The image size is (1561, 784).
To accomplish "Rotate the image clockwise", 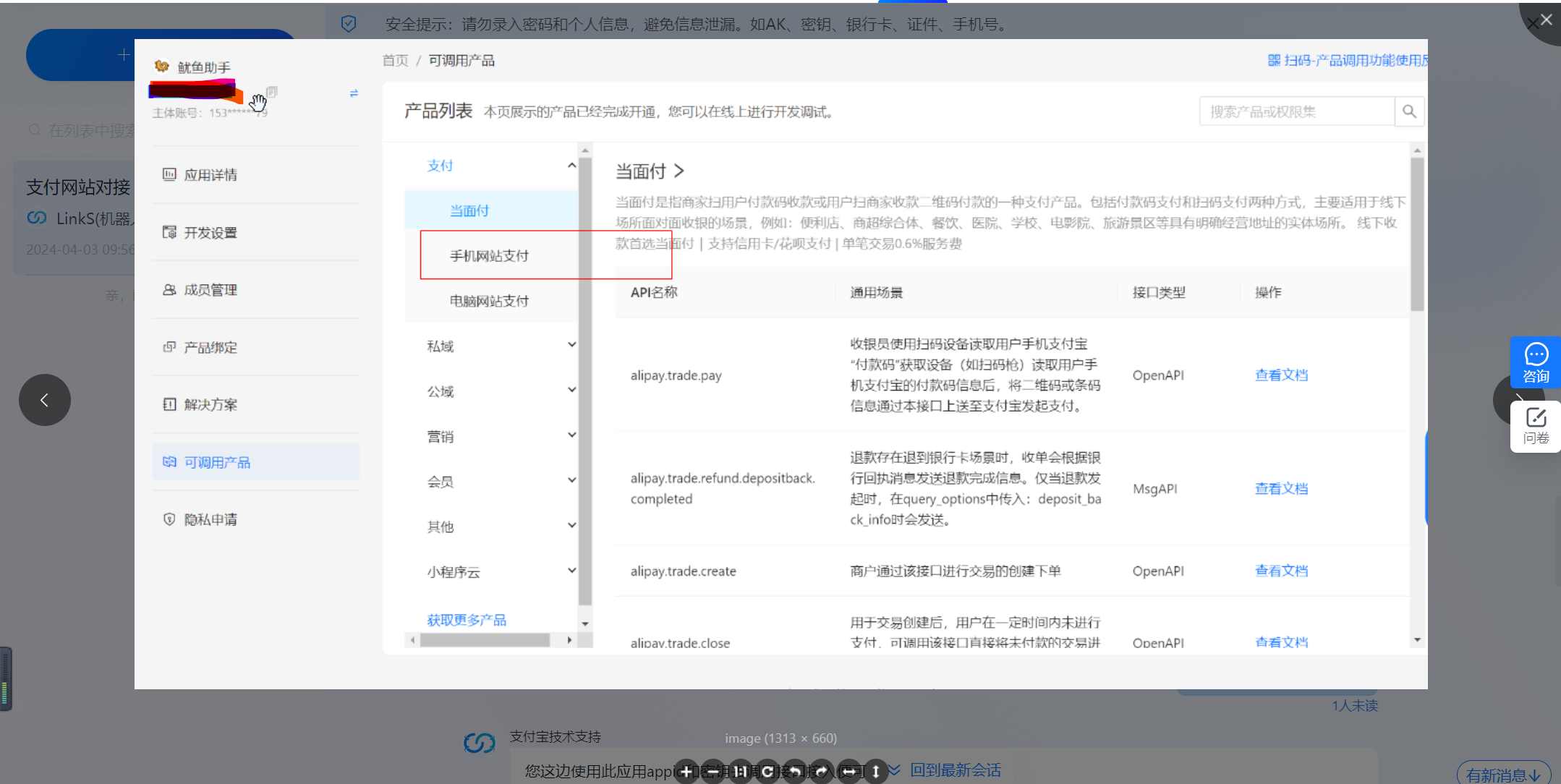I will coord(822,772).
